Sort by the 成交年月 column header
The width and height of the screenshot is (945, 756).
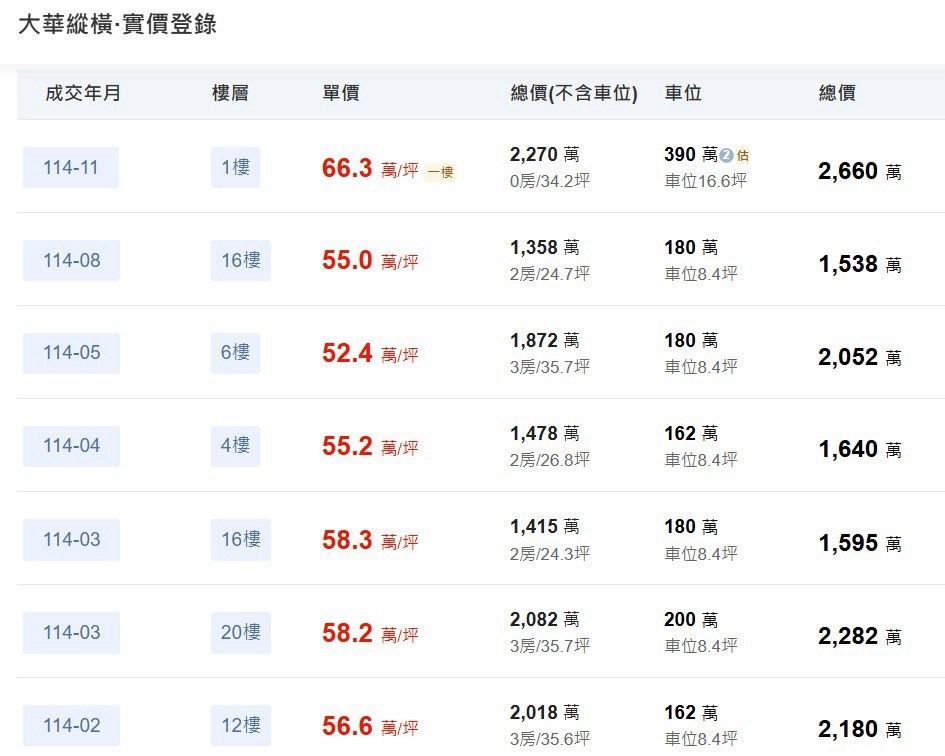[83, 93]
